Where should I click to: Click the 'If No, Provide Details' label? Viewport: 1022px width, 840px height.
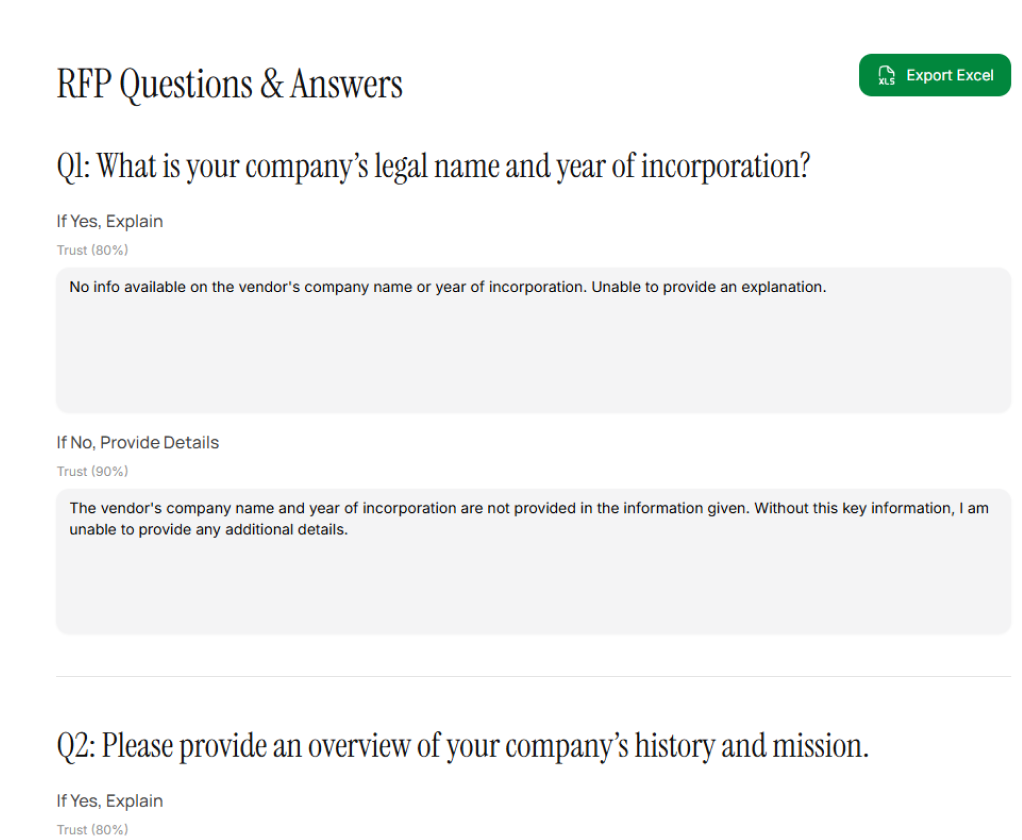(138, 442)
